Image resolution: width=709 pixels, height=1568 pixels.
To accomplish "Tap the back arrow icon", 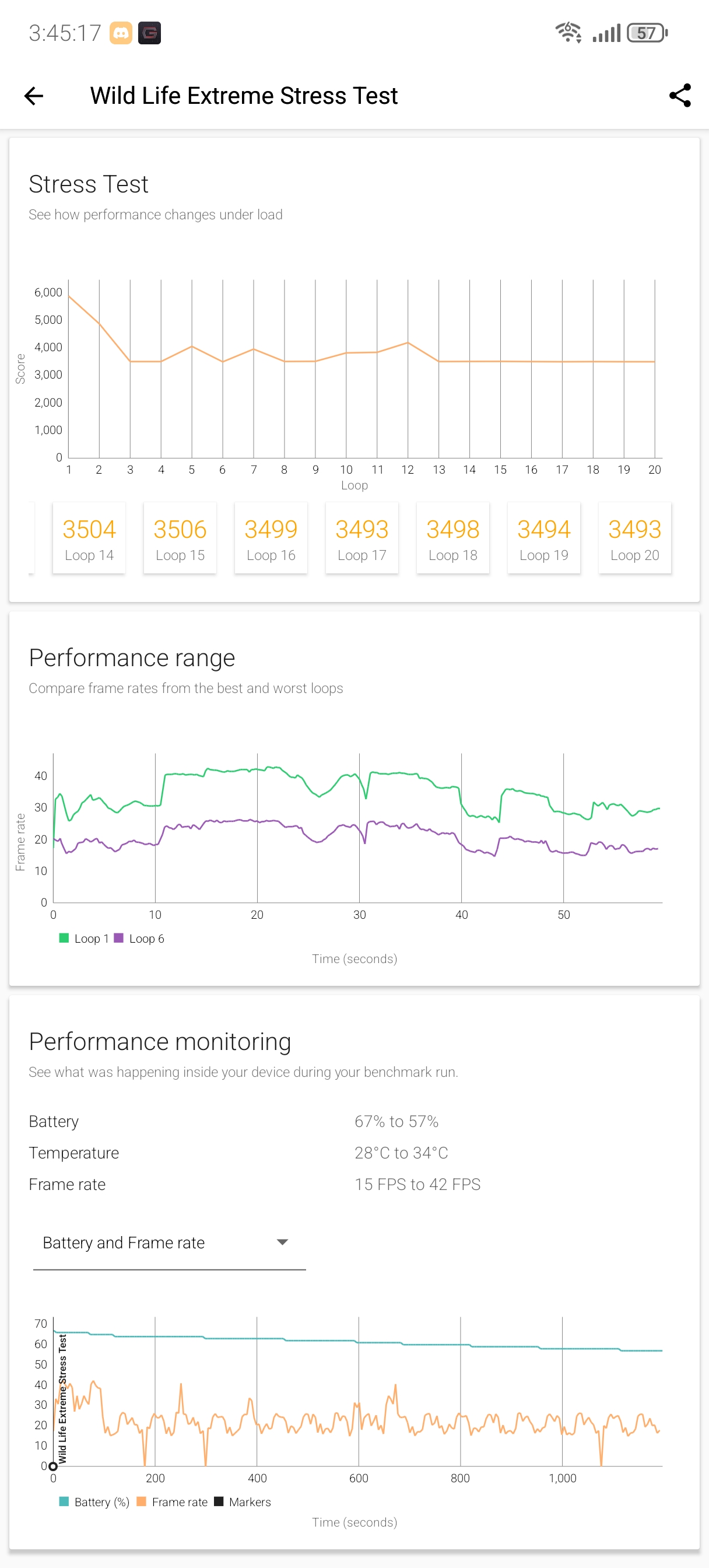I will point(34,96).
